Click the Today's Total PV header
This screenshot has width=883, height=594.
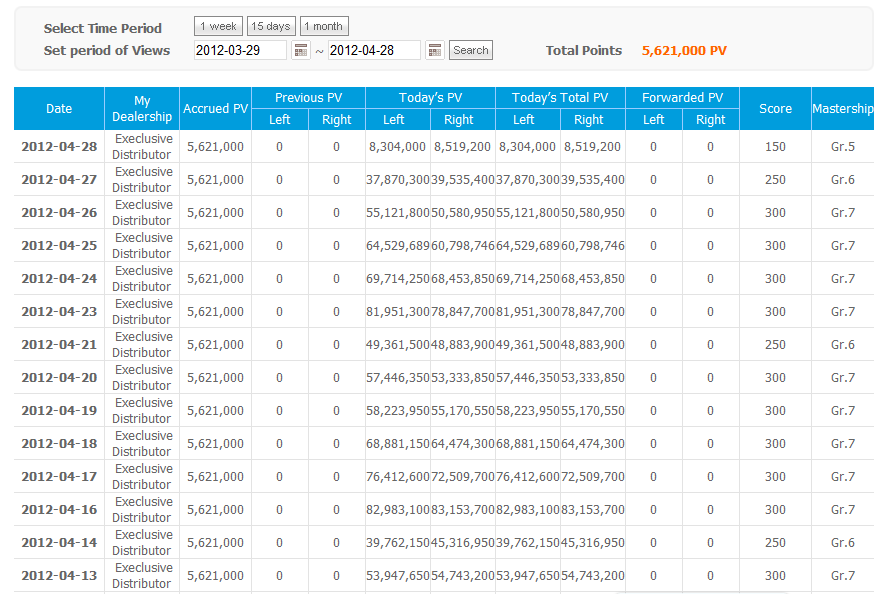[560, 98]
